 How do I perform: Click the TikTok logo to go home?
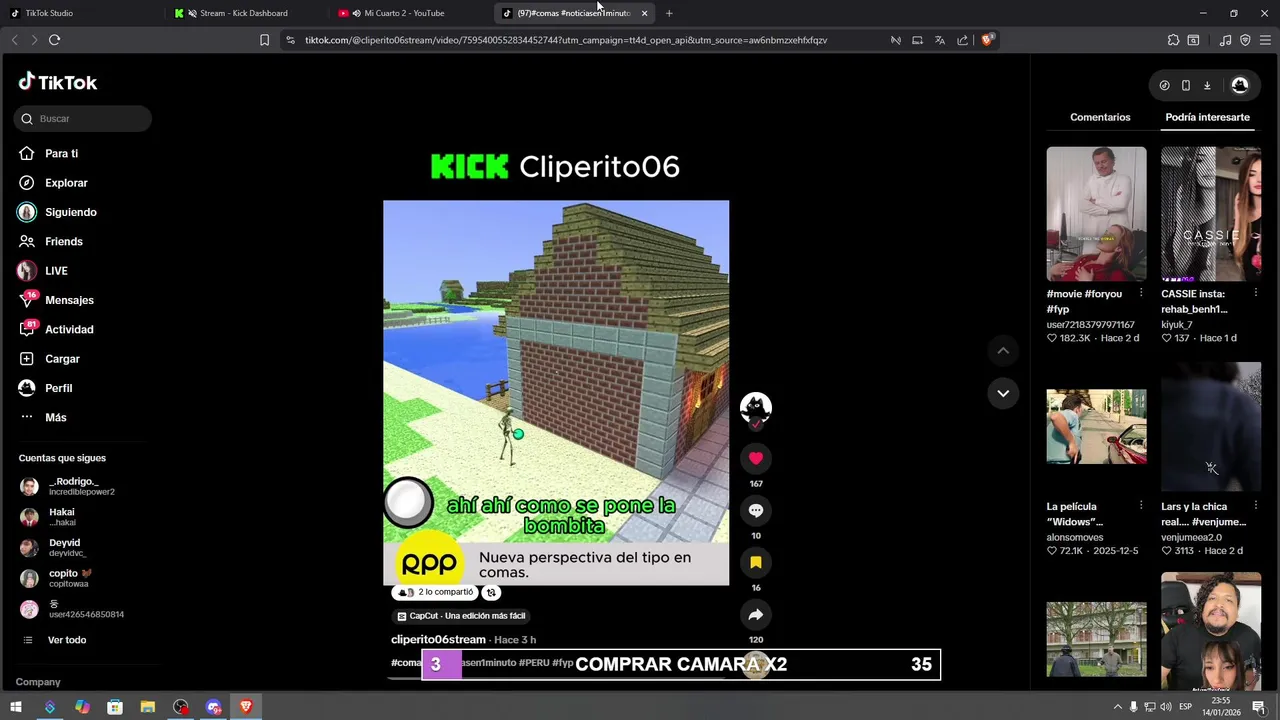[x=58, y=83]
